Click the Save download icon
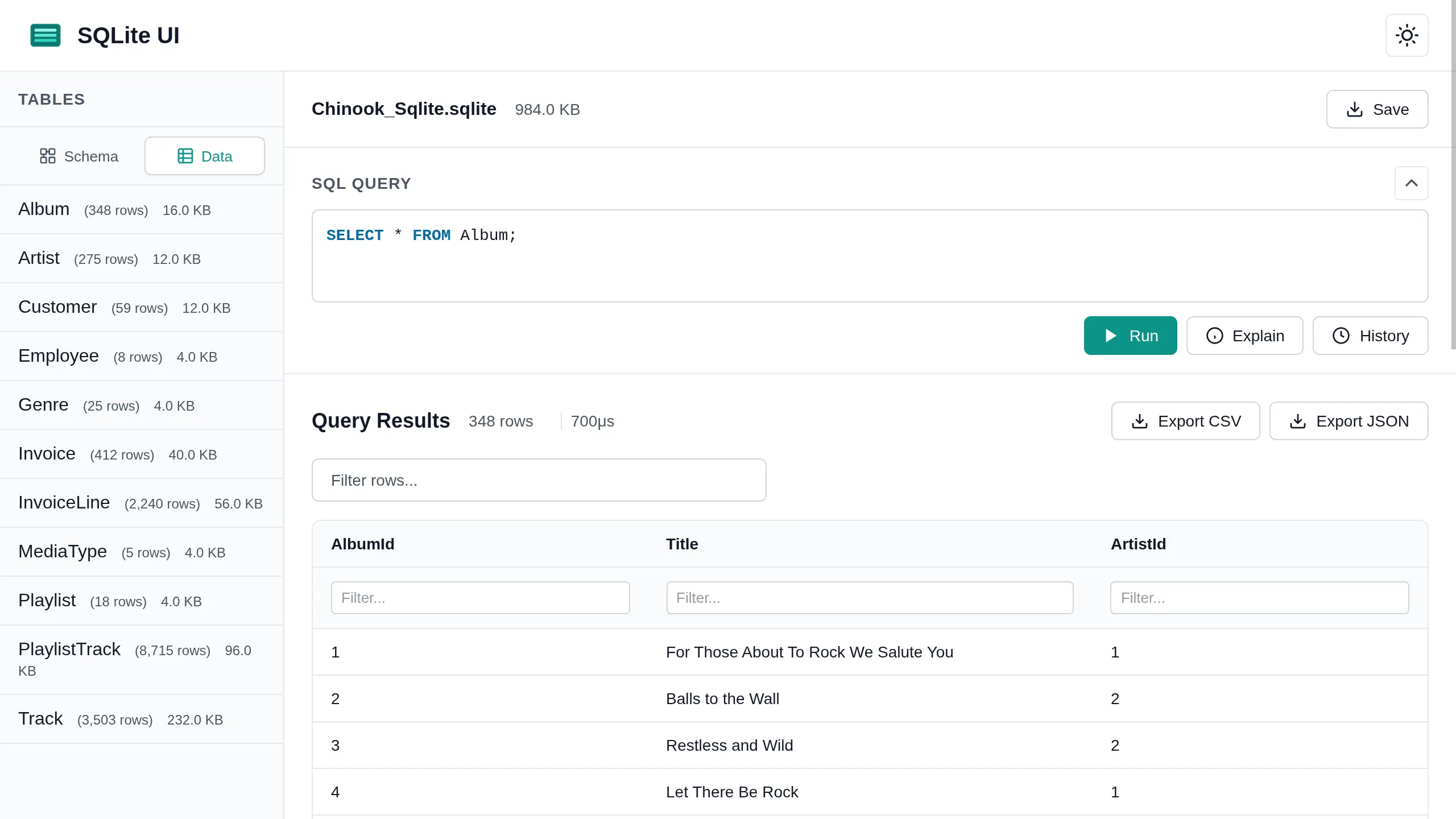Screen dimensions: 1456x819 point(1354,109)
